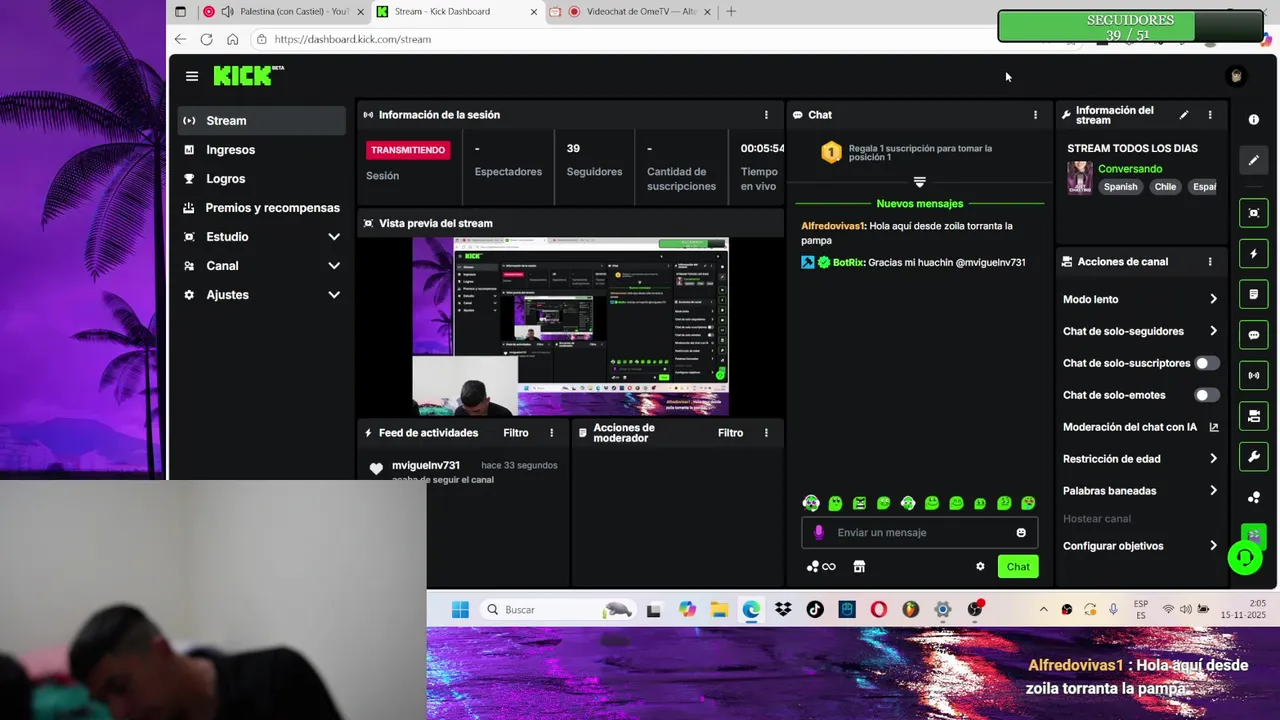Edit stream information with the pencil icon
Viewport: 1280px width, 720px height.
click(x=1184, y=115)
